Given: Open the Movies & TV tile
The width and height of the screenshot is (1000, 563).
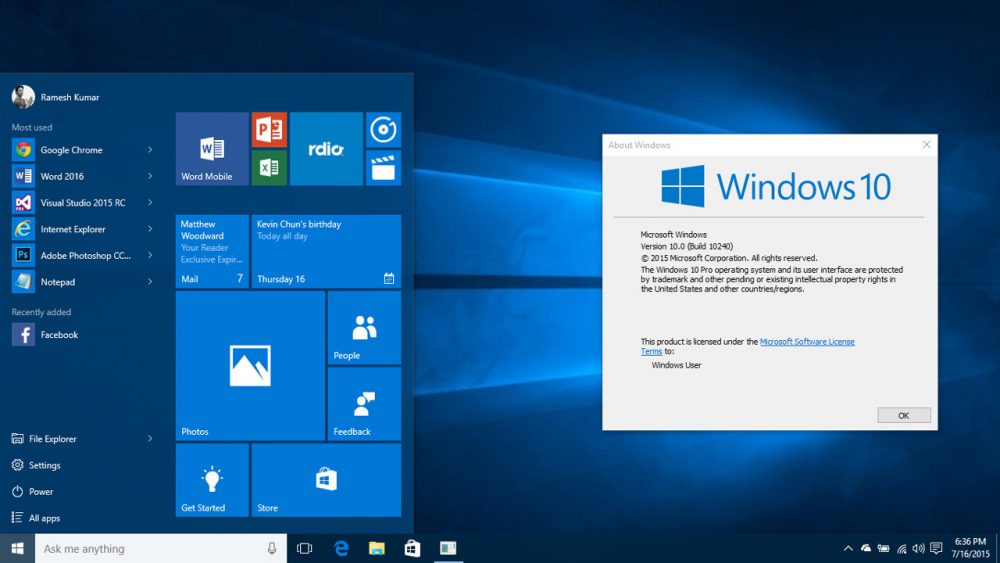Looking at the screenshot, I should pos(383,168).
